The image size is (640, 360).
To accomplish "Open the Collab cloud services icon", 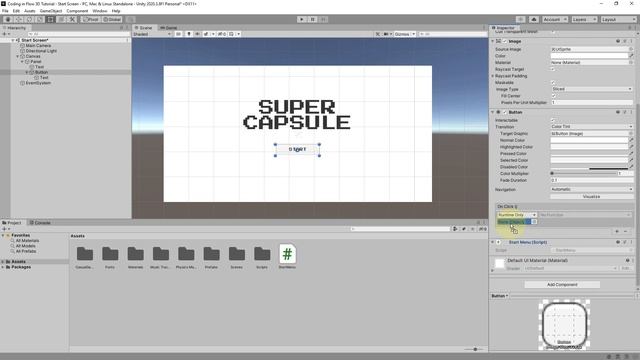I will pyautogui.click(x=533, y=19).
